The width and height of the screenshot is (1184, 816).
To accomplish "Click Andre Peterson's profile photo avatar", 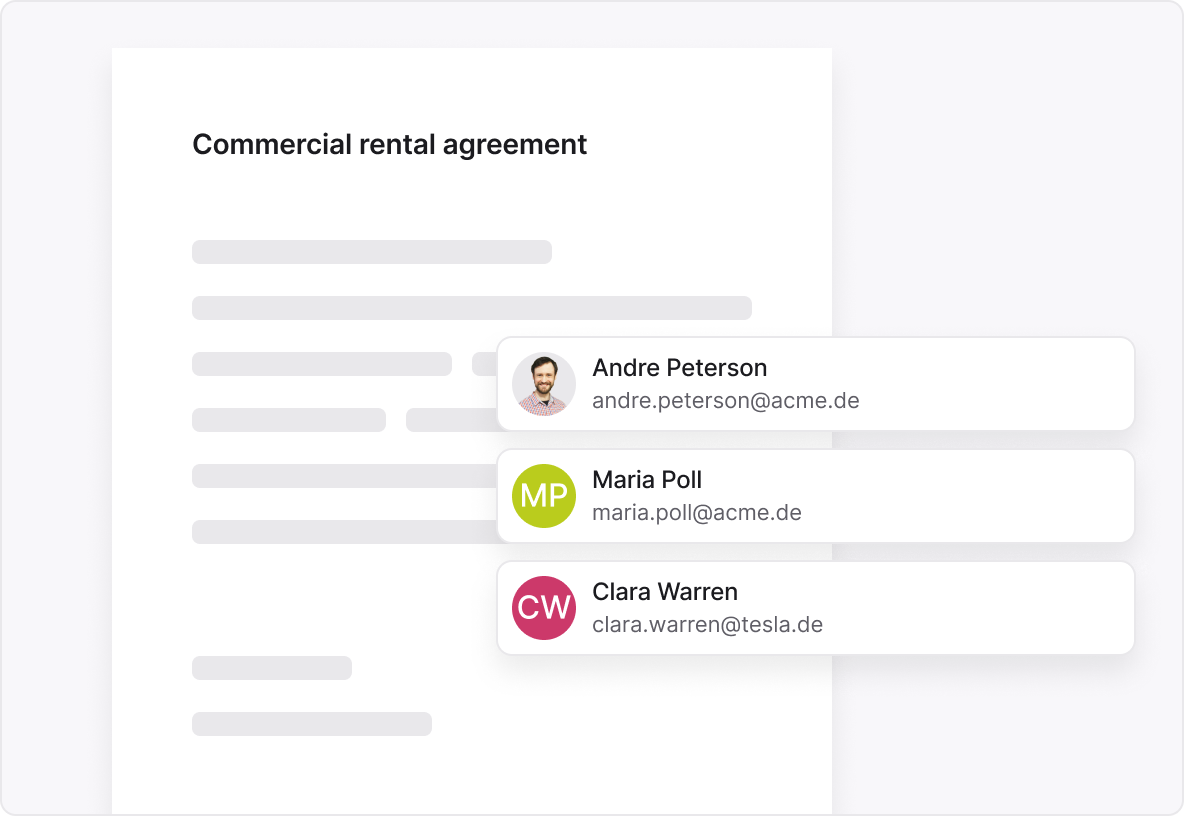I will coord(544,384).
